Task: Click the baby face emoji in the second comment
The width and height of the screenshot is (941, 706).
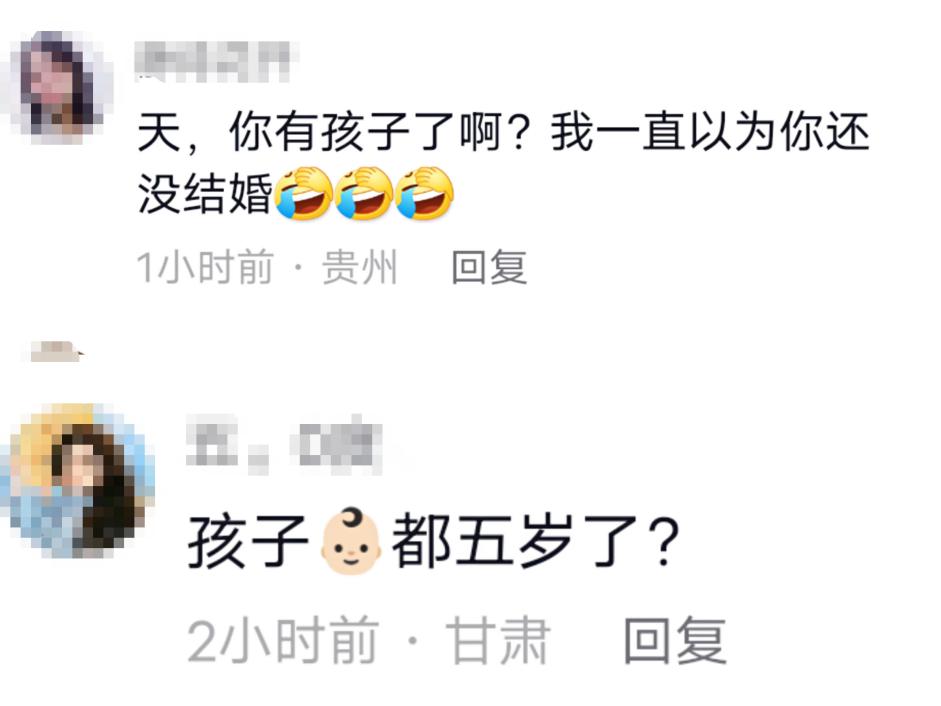Action: (351, 542)
